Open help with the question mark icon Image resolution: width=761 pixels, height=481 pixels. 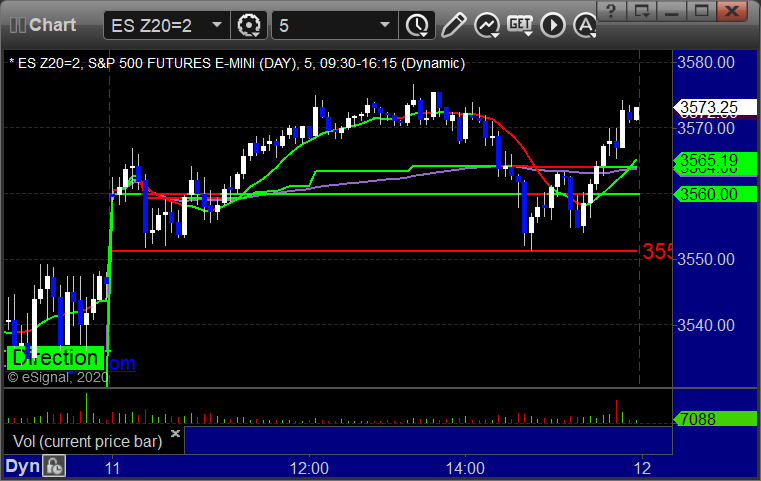(x=611, y=10)
